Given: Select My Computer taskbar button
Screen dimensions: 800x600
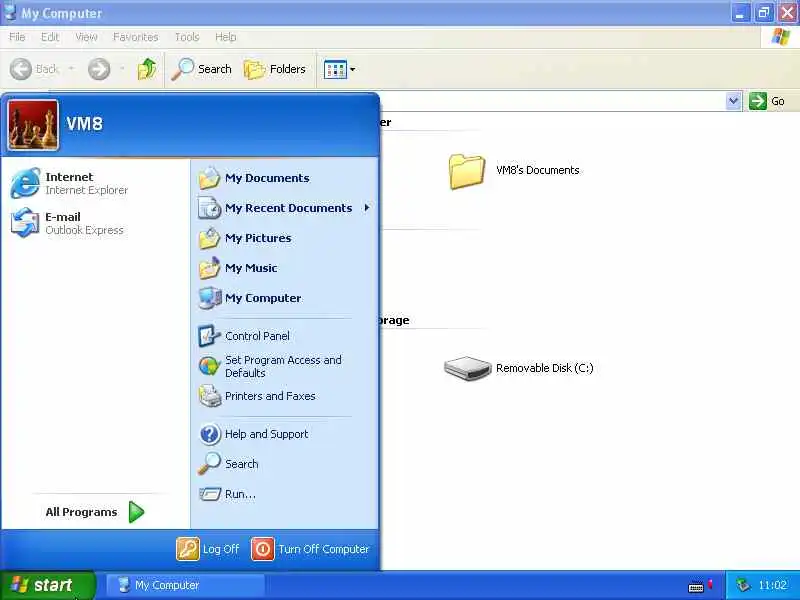Looking at the screenshot, I should click(x=185, y=585).
